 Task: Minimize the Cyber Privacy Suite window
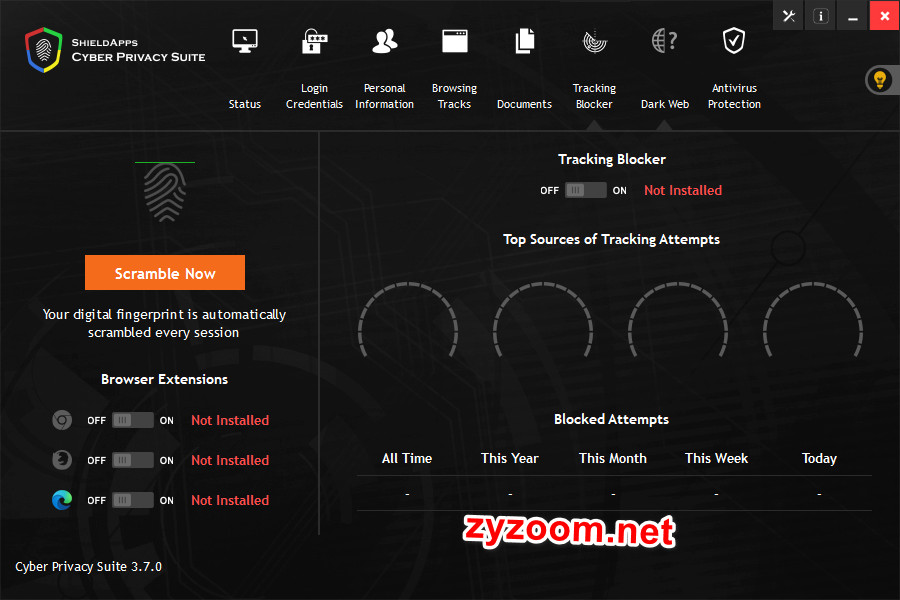point(853,16)
